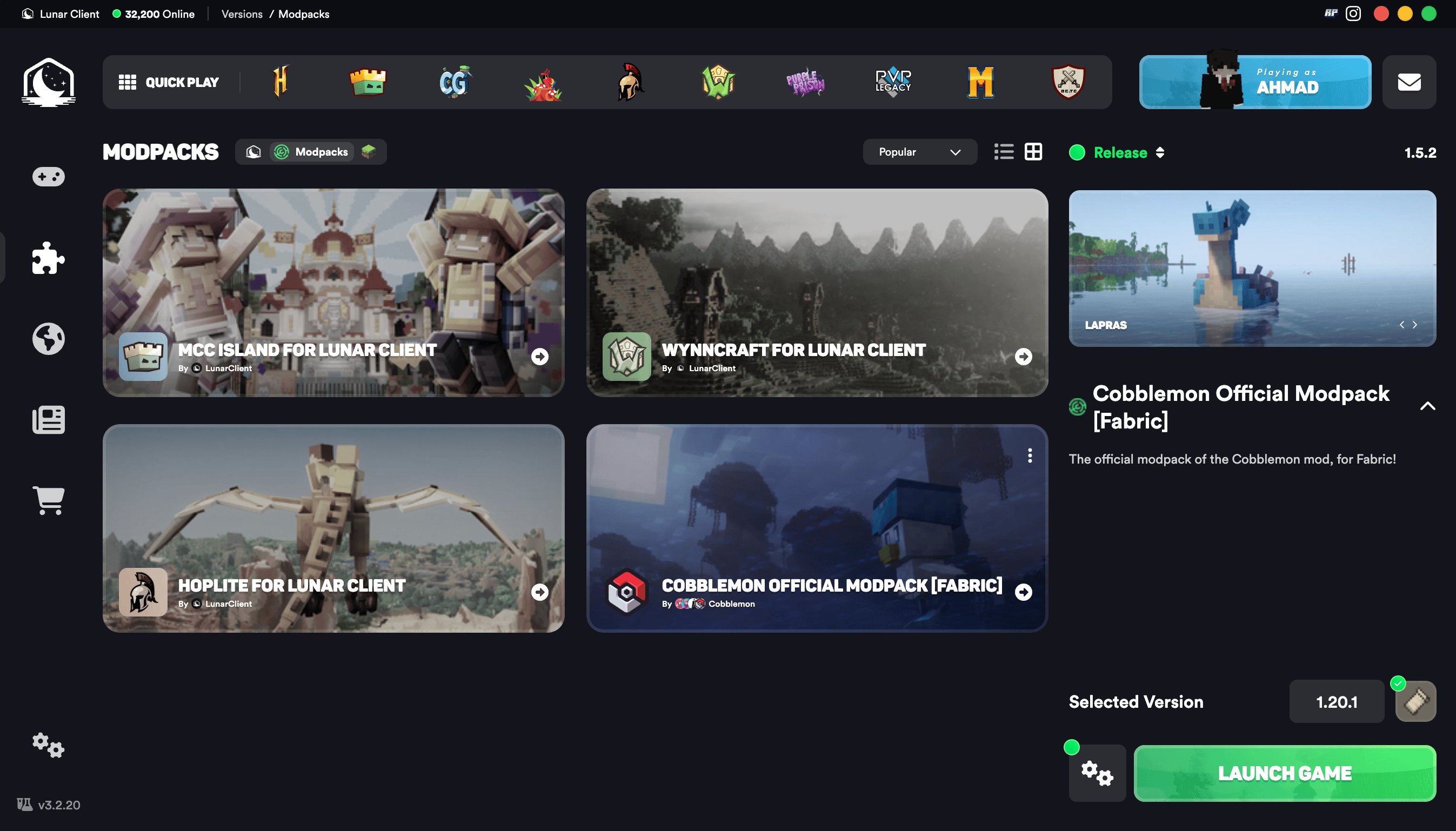Open the servers globe in the sidebar
Viewport: 1456px width, 831px height.
click(48, 338)
